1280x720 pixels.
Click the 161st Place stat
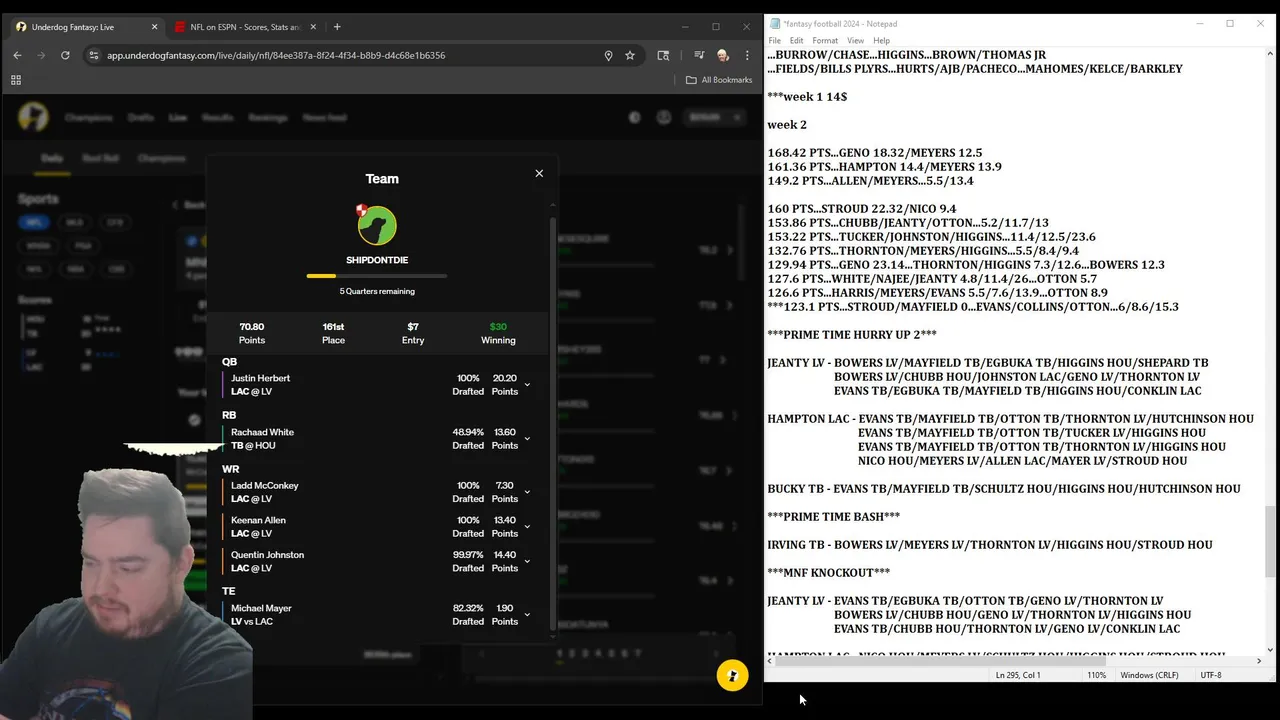pos(333,333)
